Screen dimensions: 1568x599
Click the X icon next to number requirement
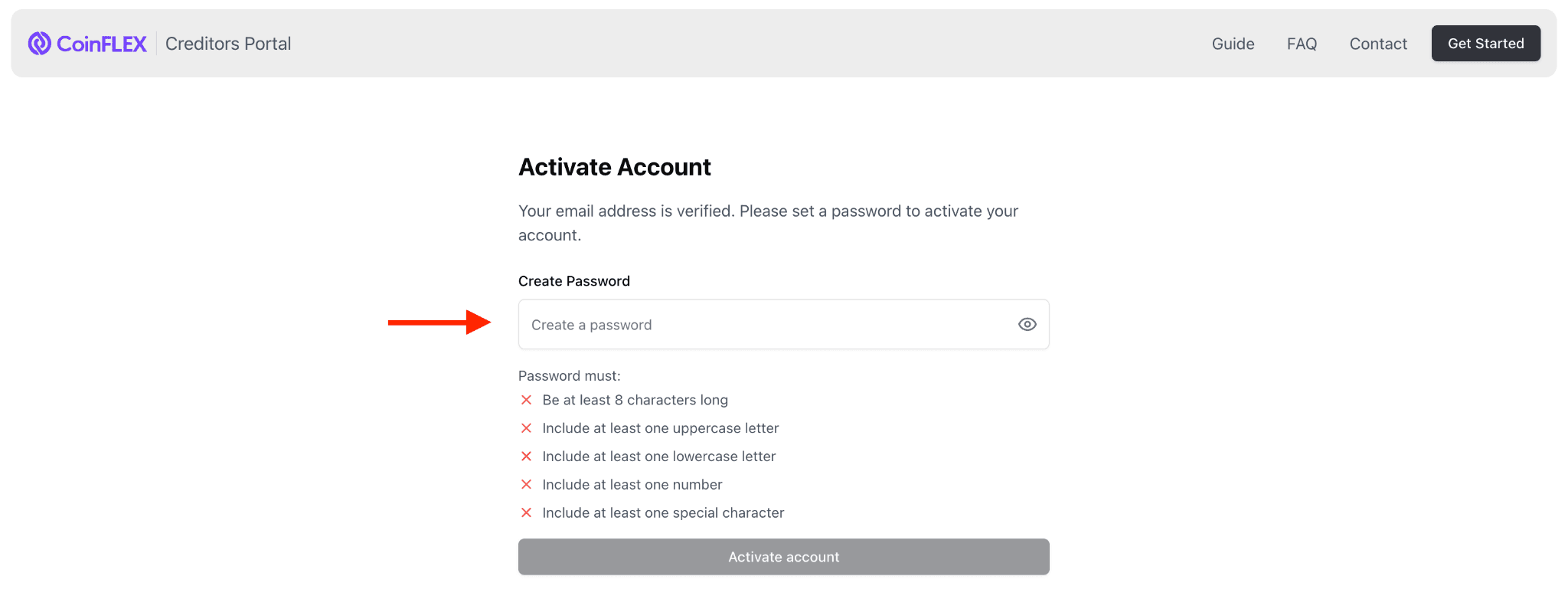[526, 484]
